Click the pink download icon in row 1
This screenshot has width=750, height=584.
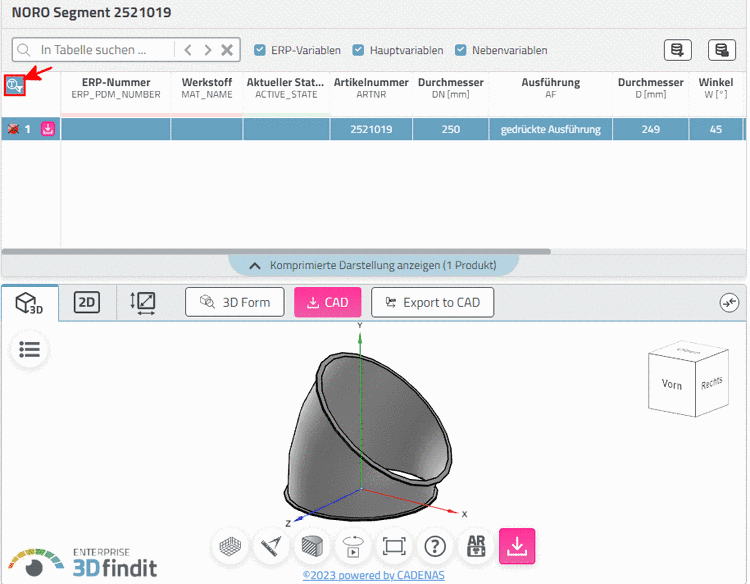(48, 129)
